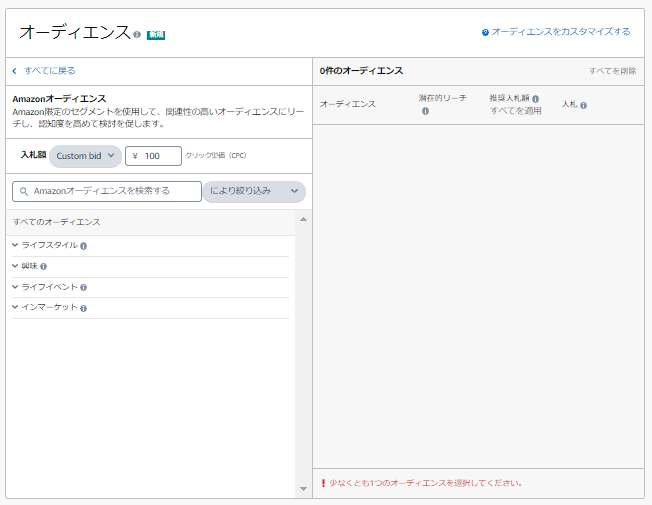Click scrollbar up arrow in audience list
The image size is (652, 505).
(304, 219)
